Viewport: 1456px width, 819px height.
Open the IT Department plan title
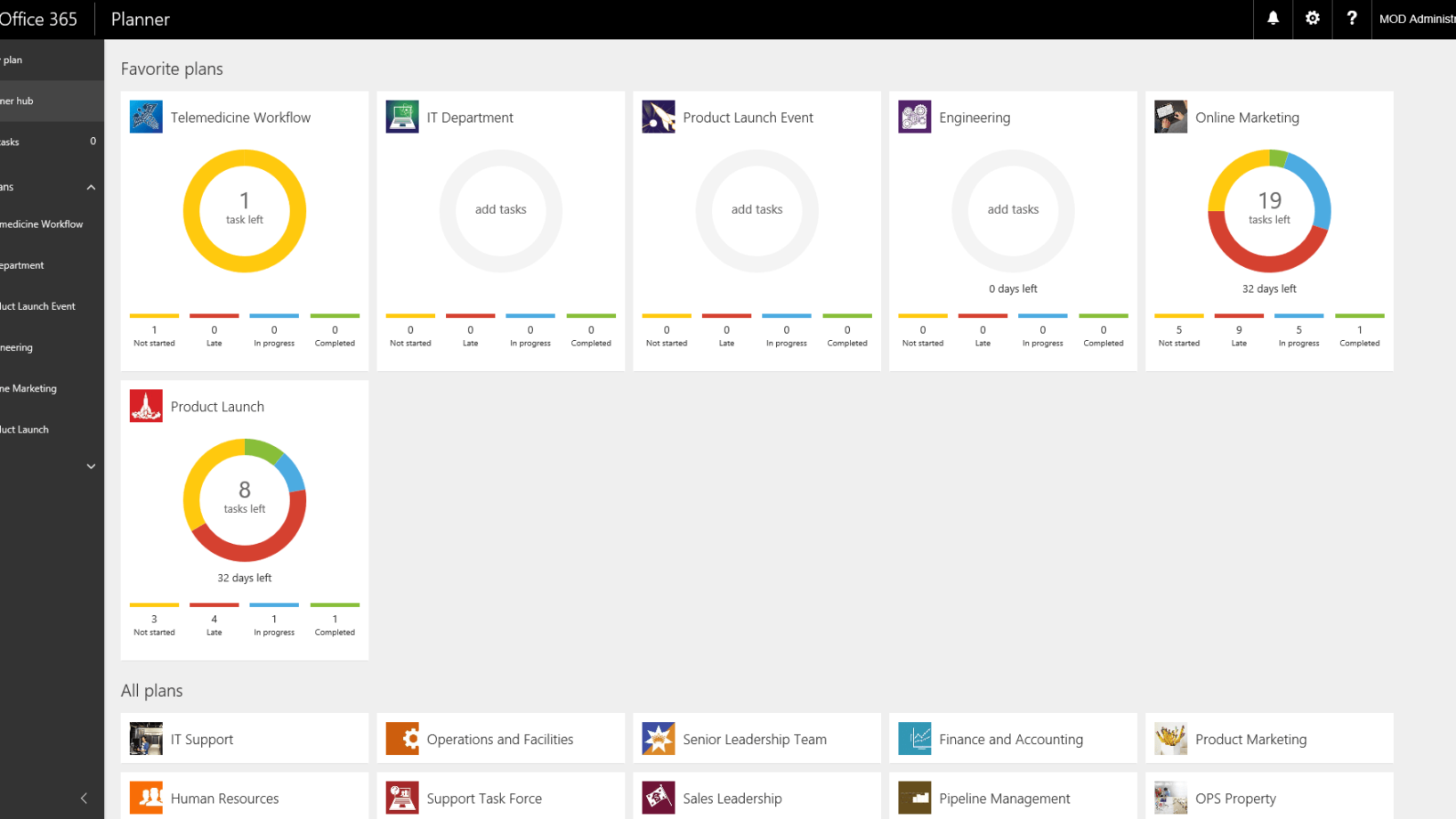[470, 118]
